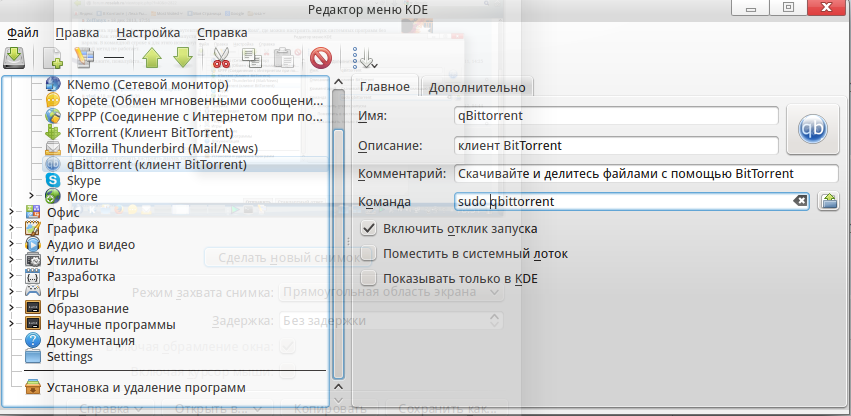The width and height of the screenshot is (851, 416).
Task: Switch to the Главное tab
Action: pos(385,87)
